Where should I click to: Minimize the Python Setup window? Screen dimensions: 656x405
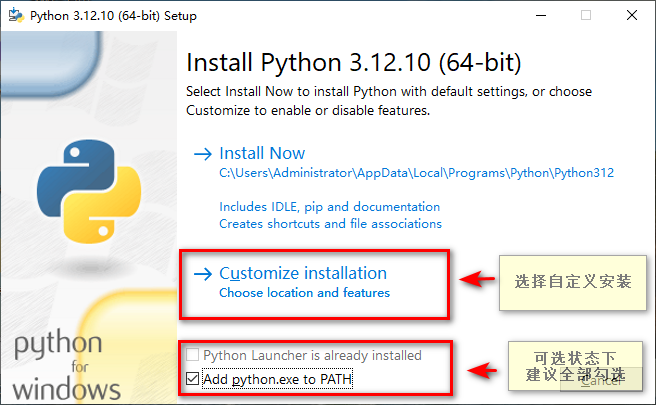pyautogui.click(x=541, y=15)
